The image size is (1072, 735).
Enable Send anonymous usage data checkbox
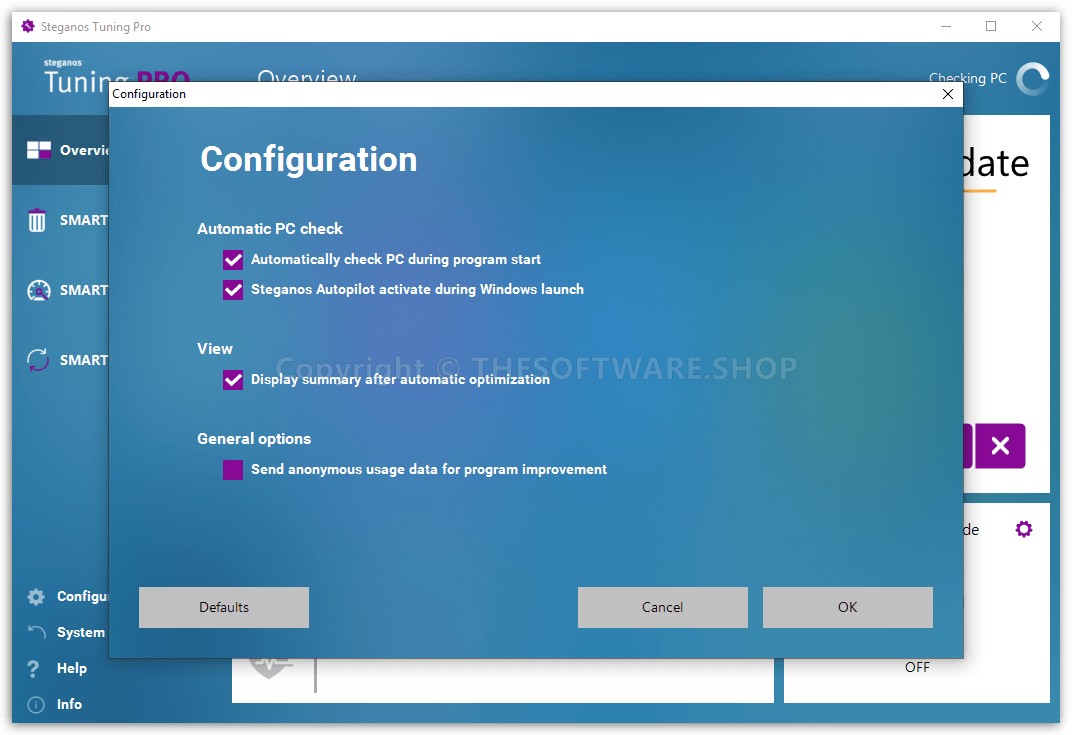[233, 470]
